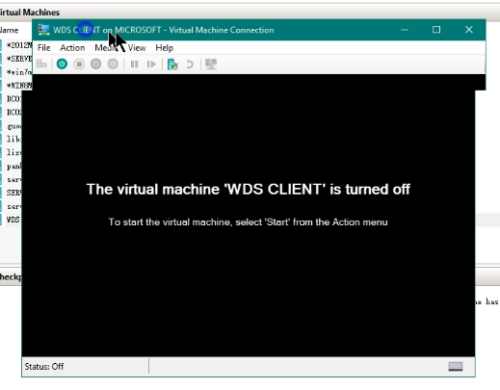This screenshot has width=500, height=390.
Task: Select the '*SERVE' VM row in Hyper-V Manager
Action: tap(17, 59)
